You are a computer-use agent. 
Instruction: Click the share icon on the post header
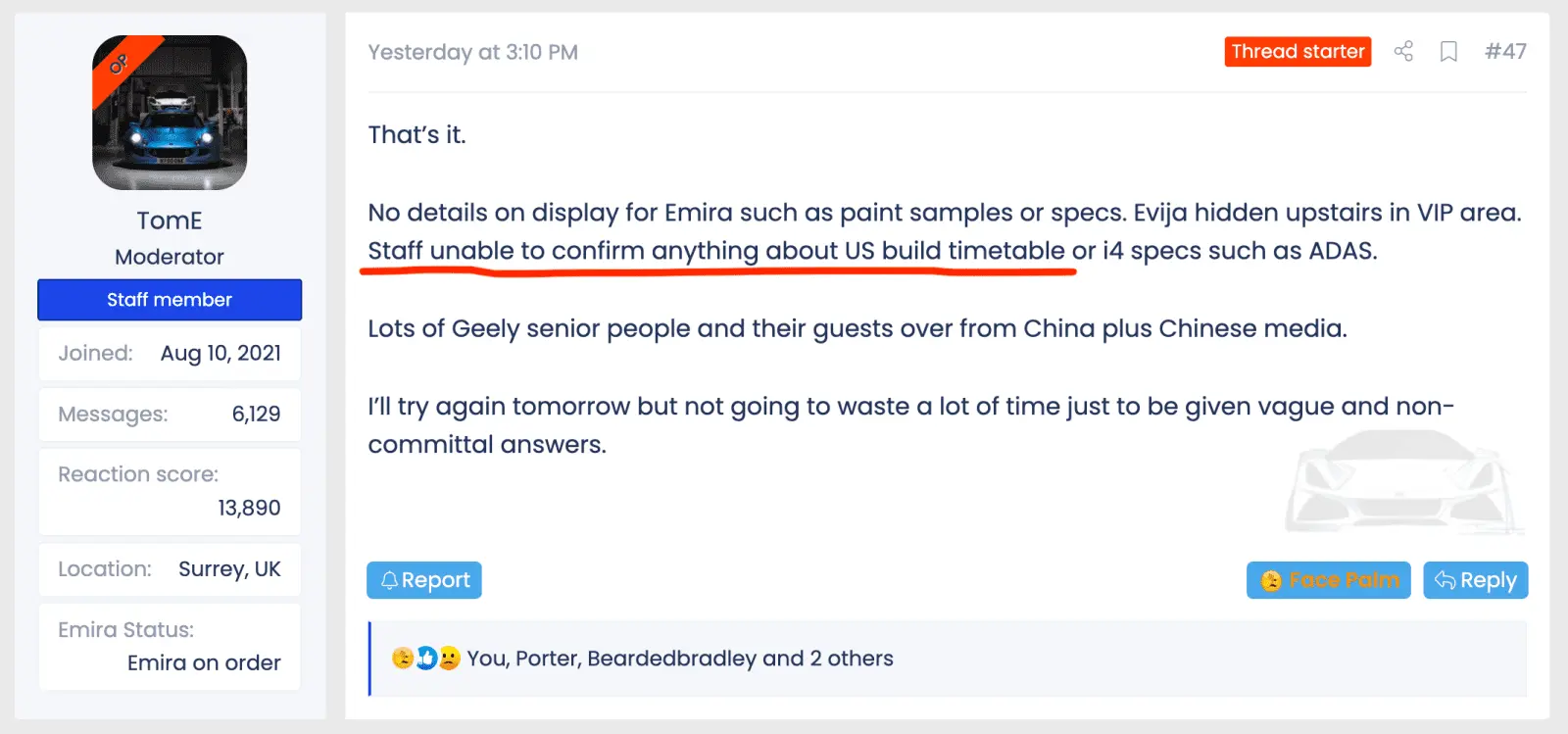pos(1402,51)
